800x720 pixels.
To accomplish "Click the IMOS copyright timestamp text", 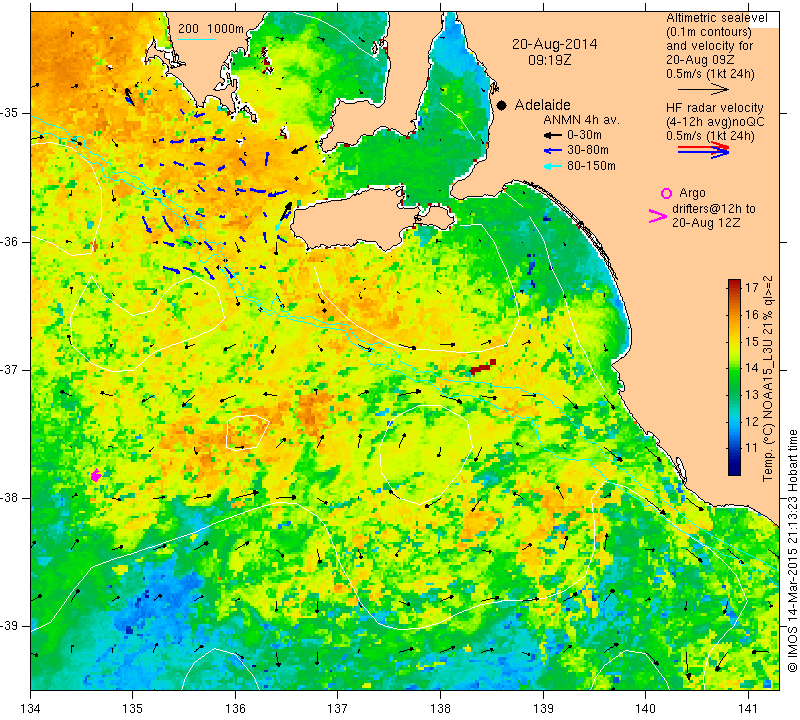I will [792, 550].
